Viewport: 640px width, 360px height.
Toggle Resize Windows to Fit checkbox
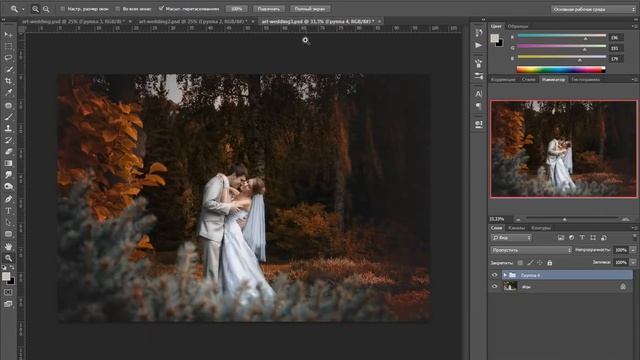62,9
